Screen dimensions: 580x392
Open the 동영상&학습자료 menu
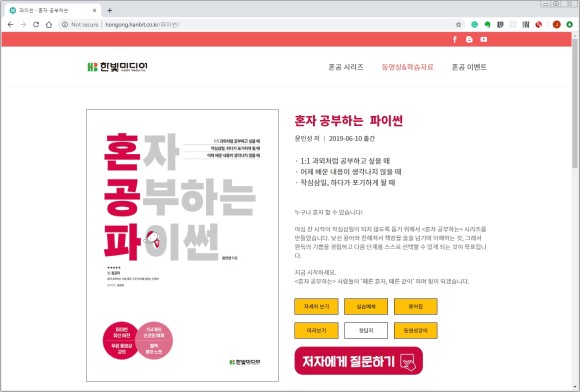[407, 67]
